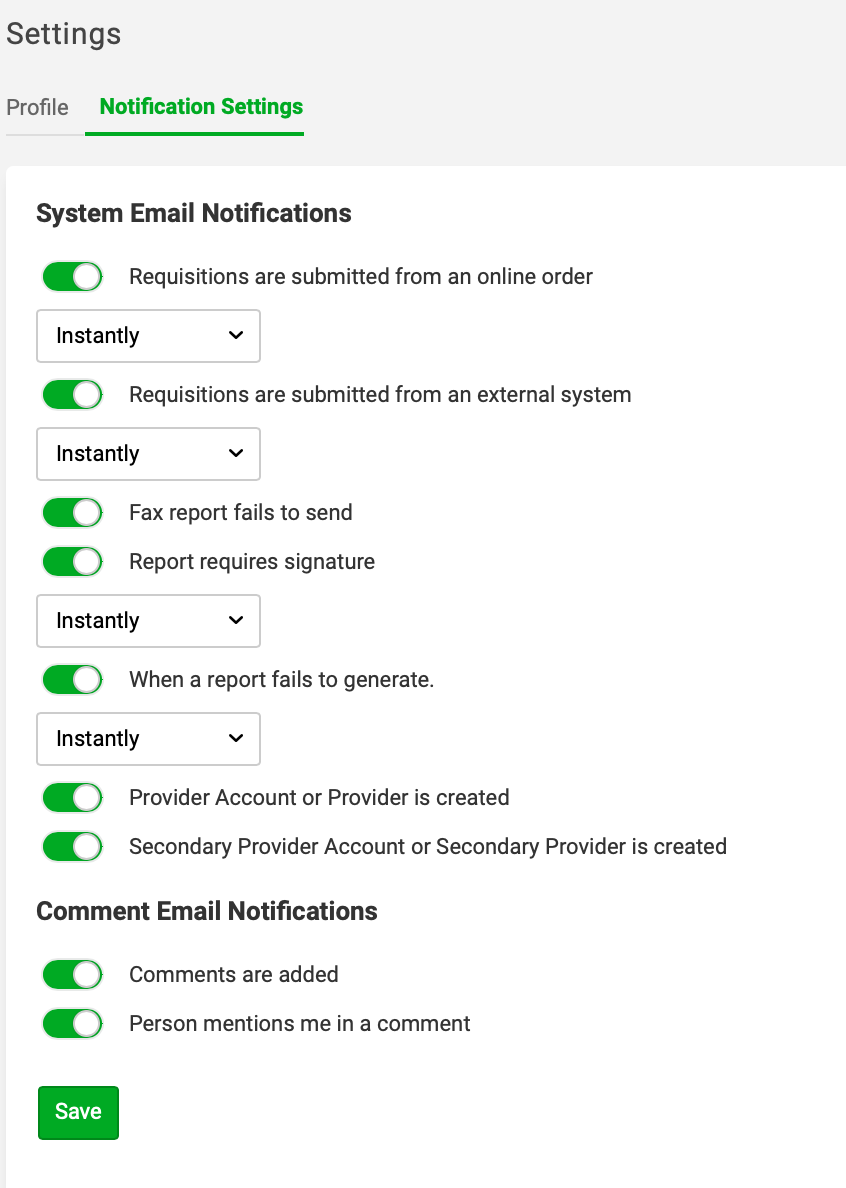Switch off the 'Report requires signature' toggle

(73, 562)
